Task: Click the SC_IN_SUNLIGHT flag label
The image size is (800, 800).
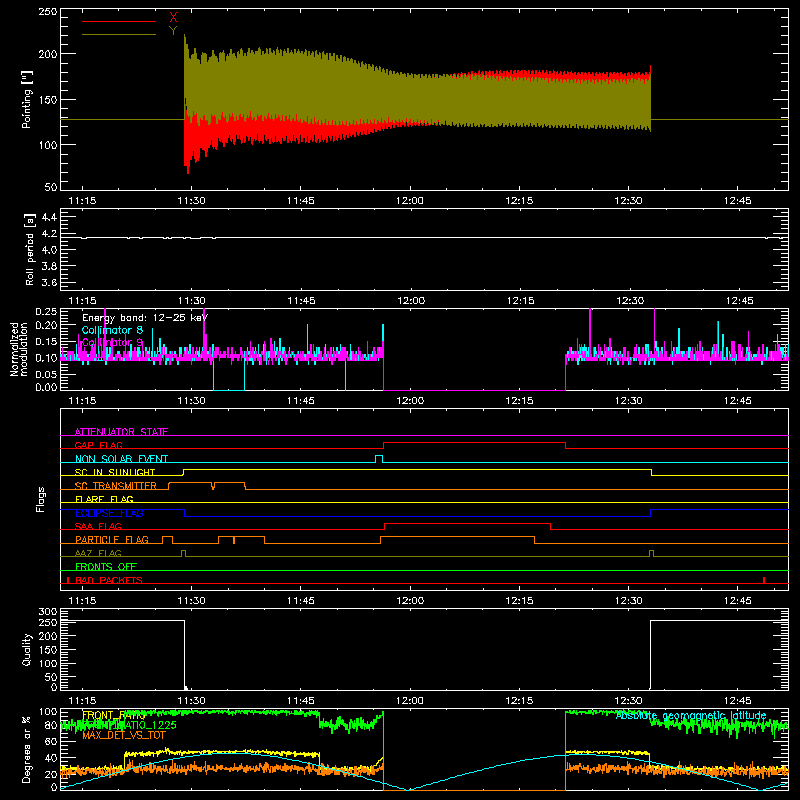Action: tap(115, 472)
